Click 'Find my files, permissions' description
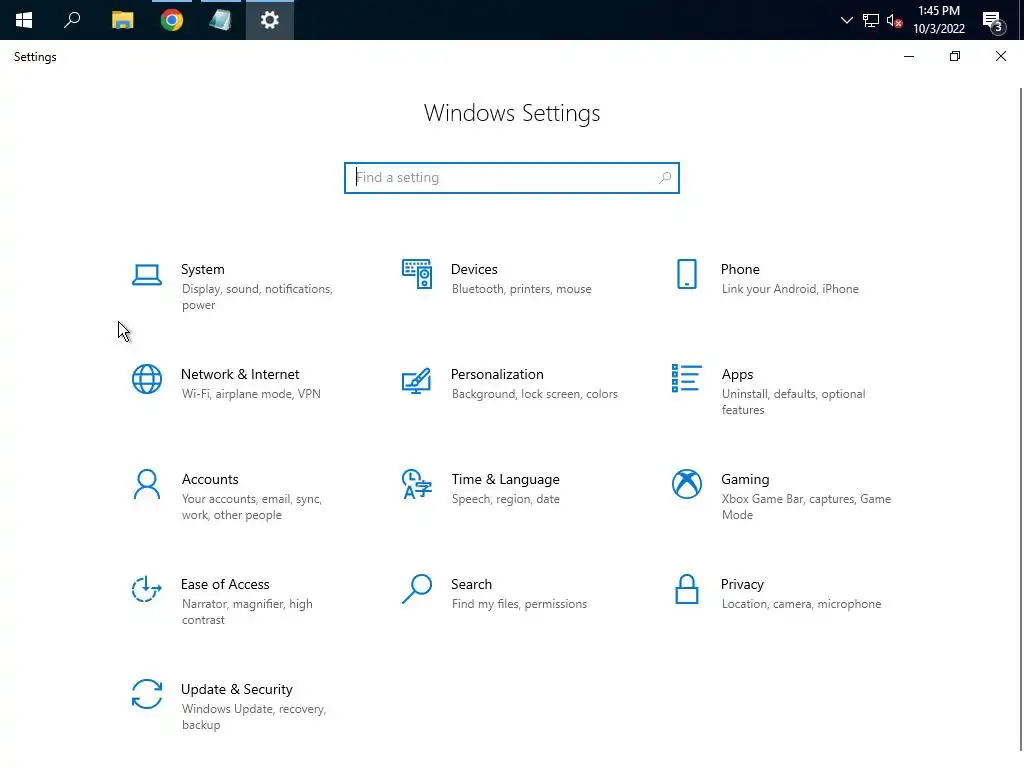 519,604
